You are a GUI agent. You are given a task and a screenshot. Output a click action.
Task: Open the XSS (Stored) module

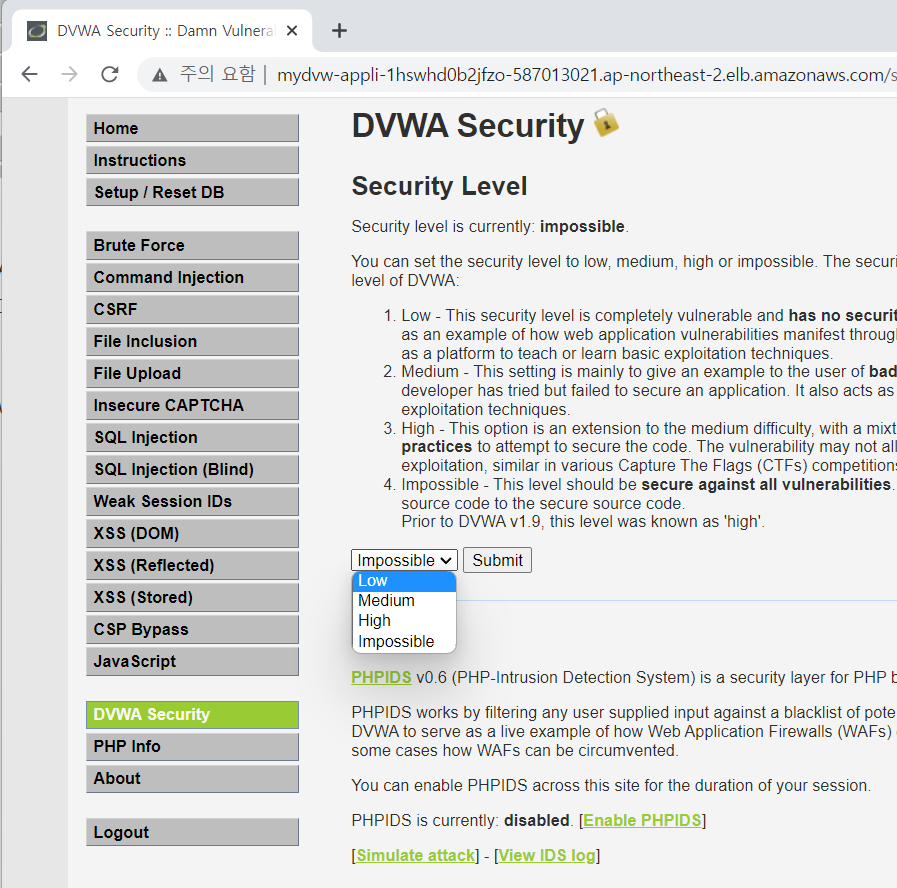click(192, 598)
